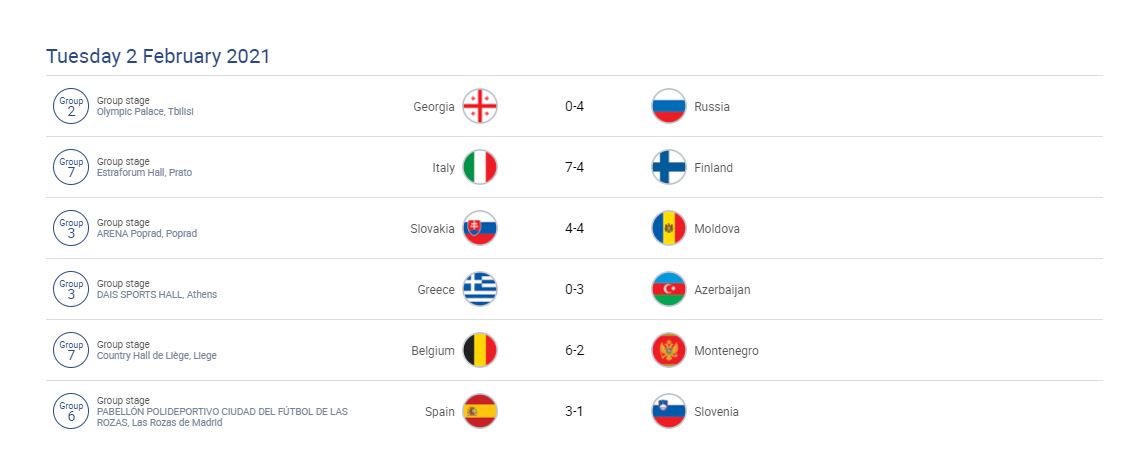The image size is (1142, 467).
Task: Click the Tuesday 2 February 2021 heading
Action: pyautogui.click(x=158, y=56)
